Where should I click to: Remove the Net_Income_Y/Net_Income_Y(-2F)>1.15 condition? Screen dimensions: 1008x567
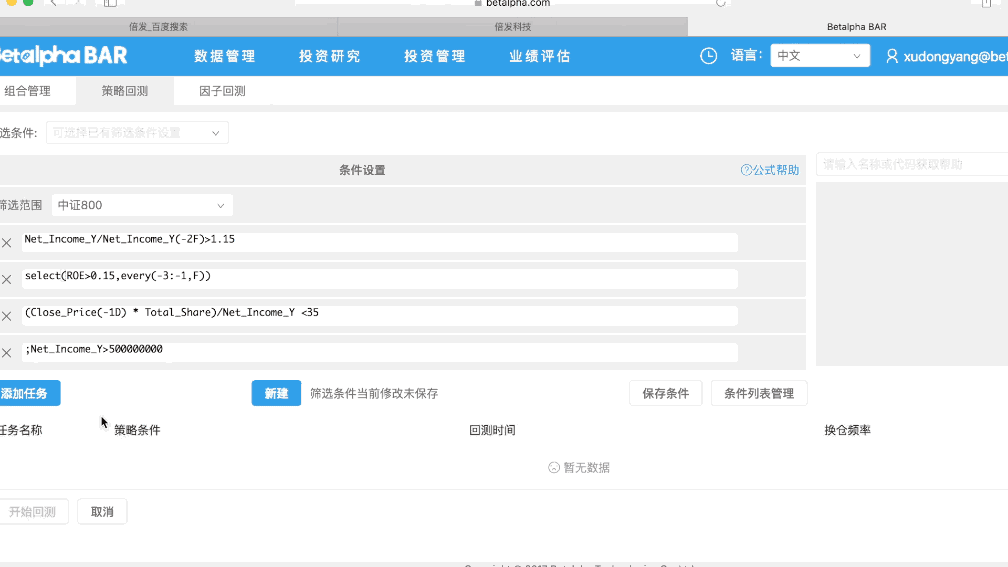[x=6, y=243]
